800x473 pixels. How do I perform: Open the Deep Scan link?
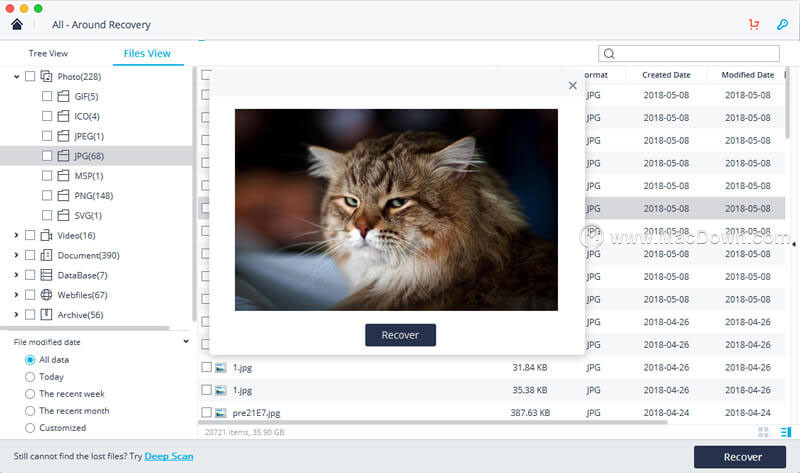point(169,456)
